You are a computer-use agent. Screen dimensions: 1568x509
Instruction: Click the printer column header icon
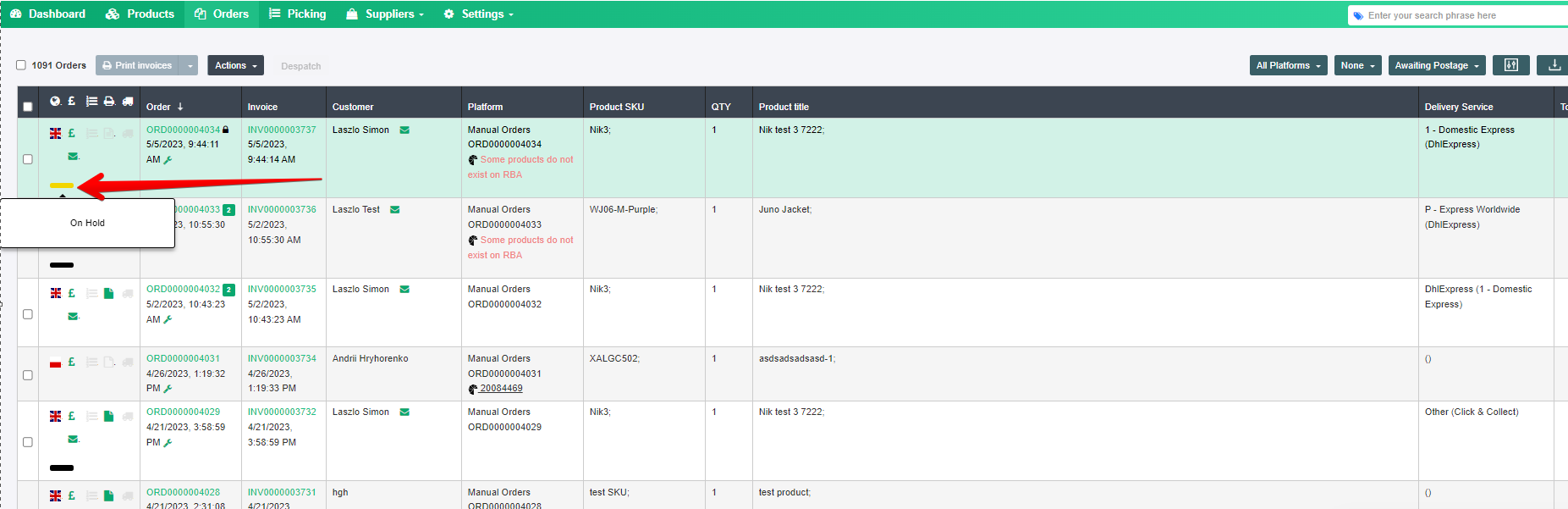click(109, 102)
